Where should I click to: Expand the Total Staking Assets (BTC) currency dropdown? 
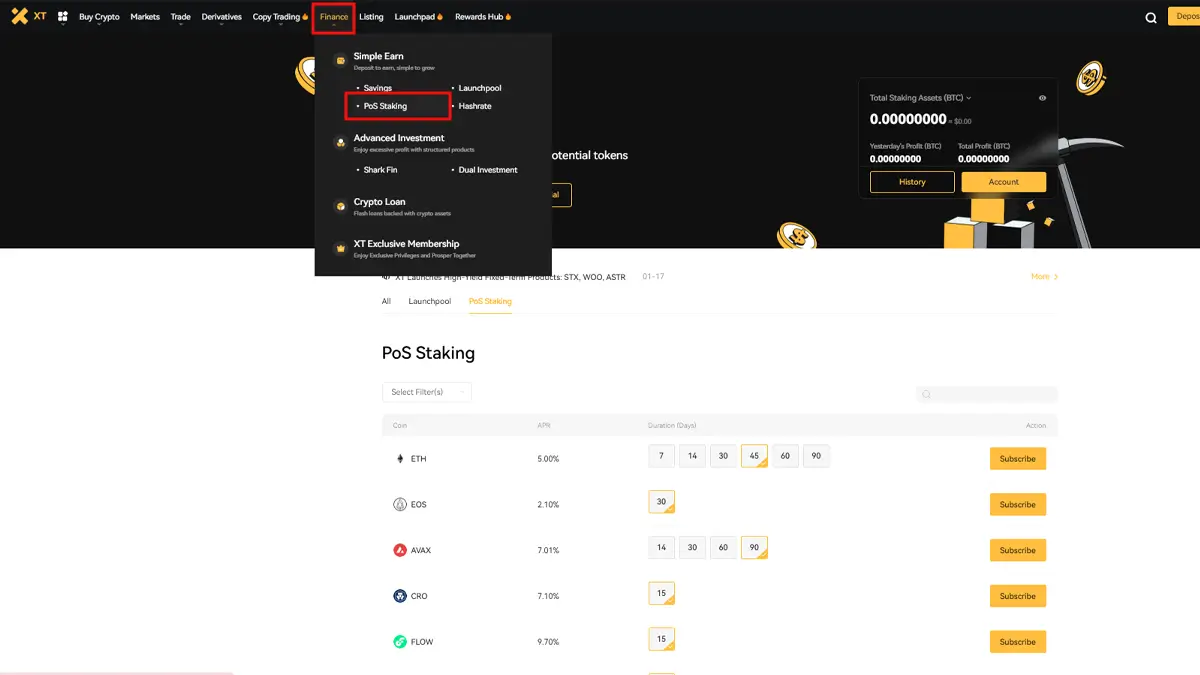(921, 98)
